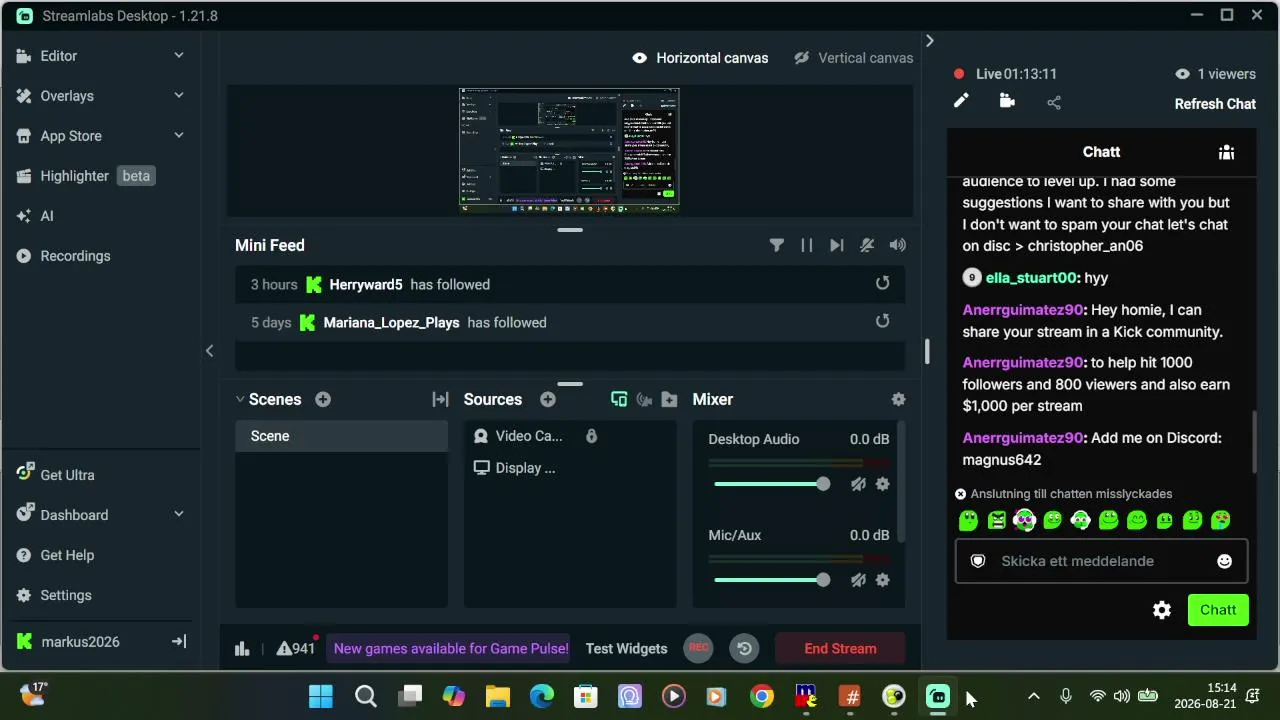Expand the Overlays chevron in the sidebar
Viewport: 1280px width, 720px height.
(179, 96)
